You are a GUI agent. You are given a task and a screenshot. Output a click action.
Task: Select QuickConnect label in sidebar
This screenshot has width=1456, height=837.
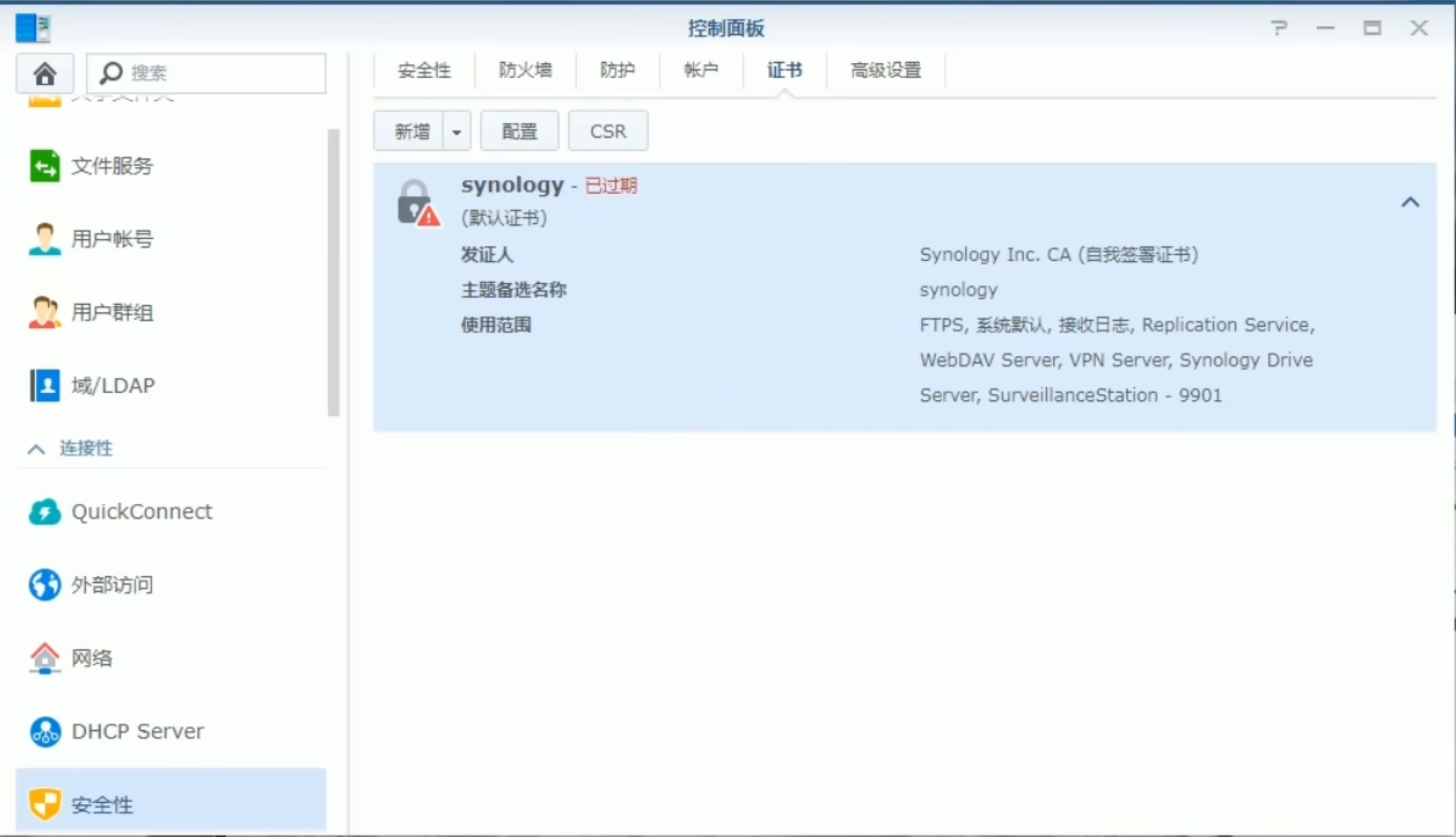click(142, 511)
